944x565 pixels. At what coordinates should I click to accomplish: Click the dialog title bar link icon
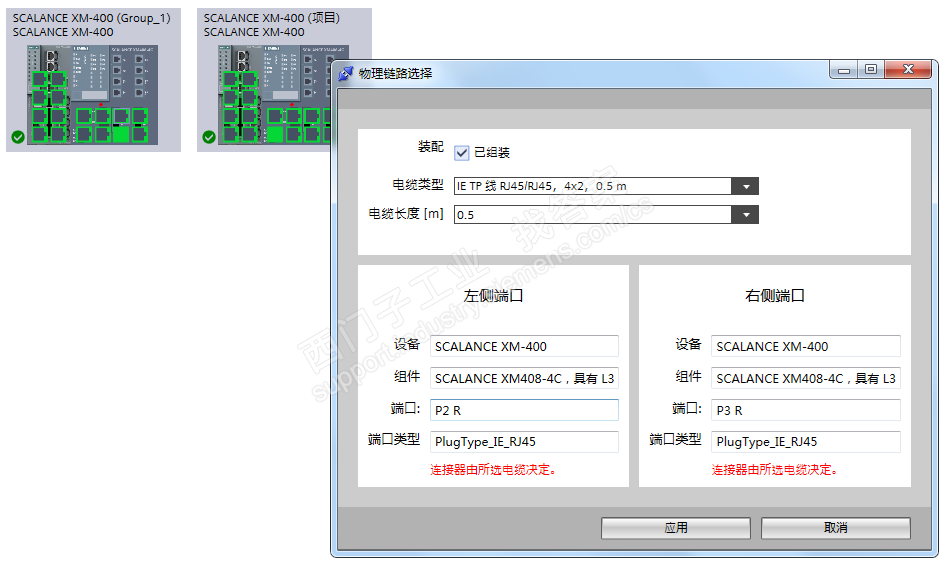point(346,73)
